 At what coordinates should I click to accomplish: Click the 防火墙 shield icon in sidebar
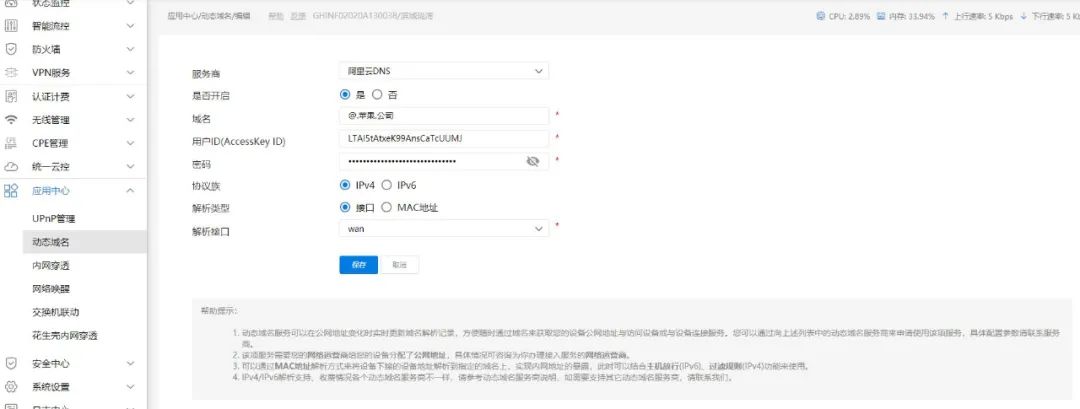coord(11,50)
